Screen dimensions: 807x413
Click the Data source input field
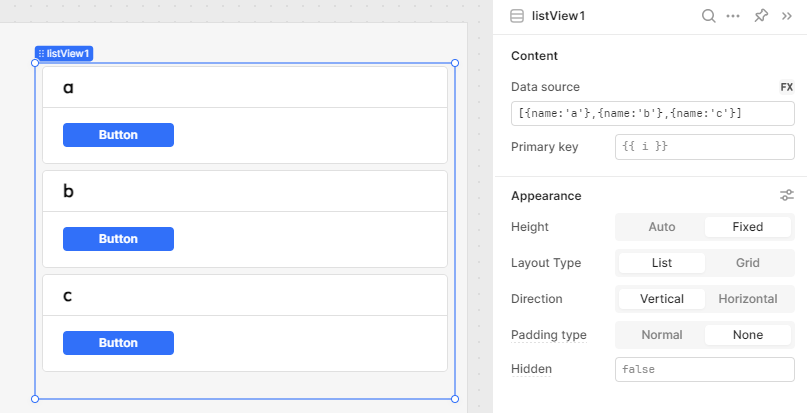tap(653, 113)
